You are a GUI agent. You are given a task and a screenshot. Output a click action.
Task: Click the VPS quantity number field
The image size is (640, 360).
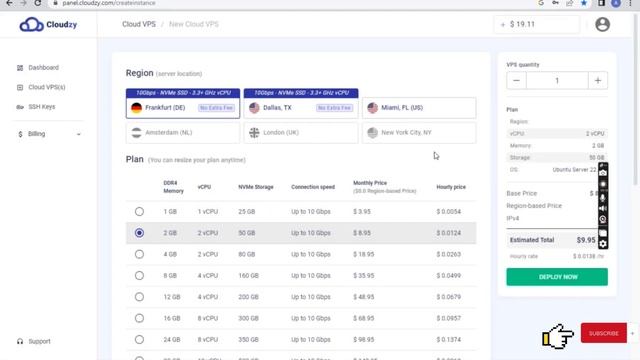557,80
